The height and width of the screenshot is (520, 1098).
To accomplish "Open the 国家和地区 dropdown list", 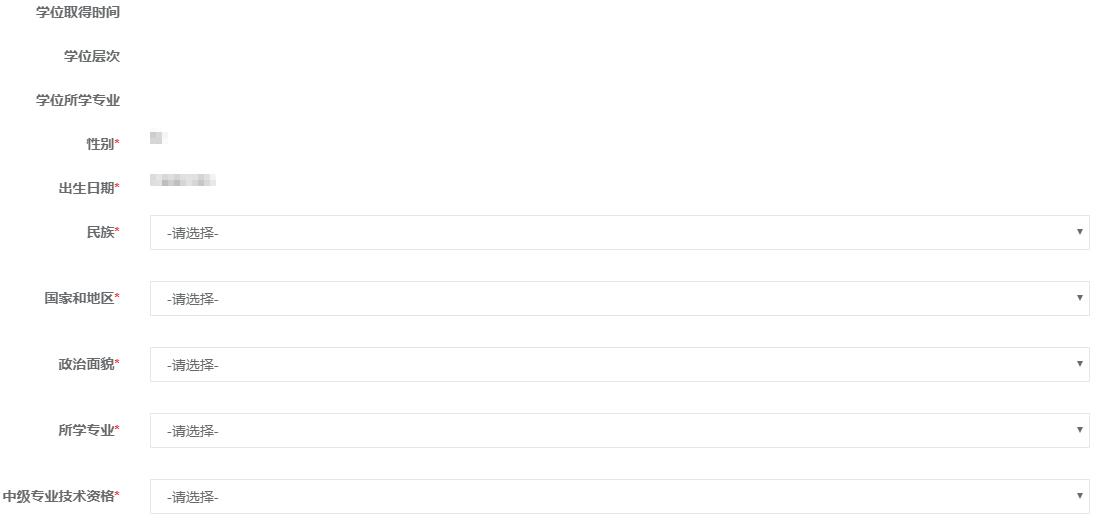I will point(618,299).
